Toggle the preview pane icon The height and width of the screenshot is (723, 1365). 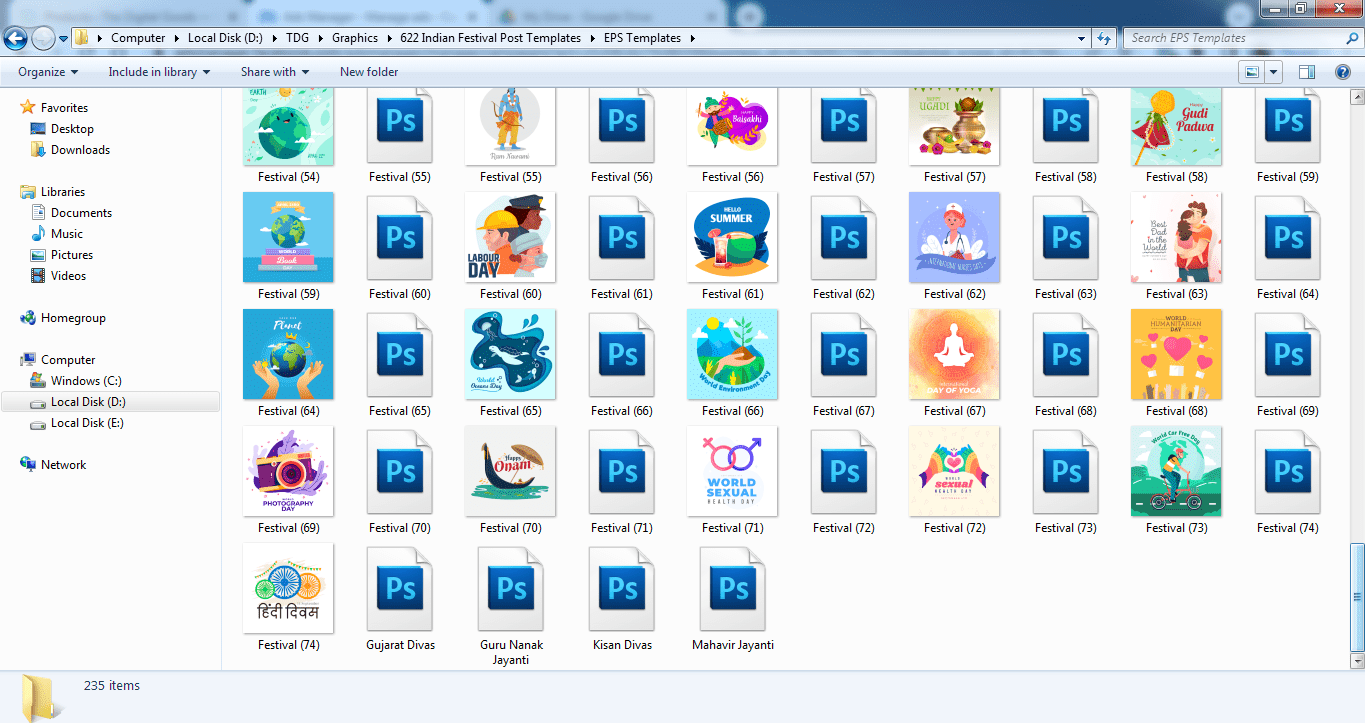click(1306, 72)
